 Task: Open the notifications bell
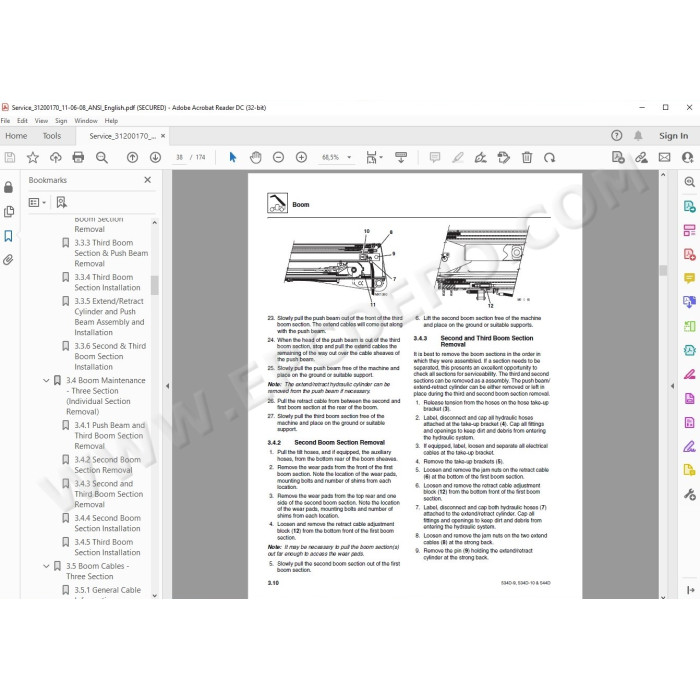coord(638,136)
